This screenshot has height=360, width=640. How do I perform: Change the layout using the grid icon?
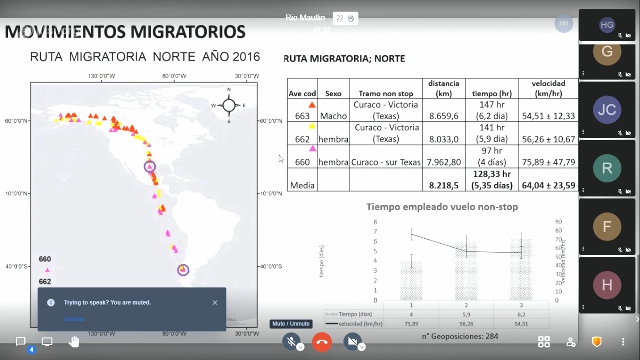coord(544,341)
